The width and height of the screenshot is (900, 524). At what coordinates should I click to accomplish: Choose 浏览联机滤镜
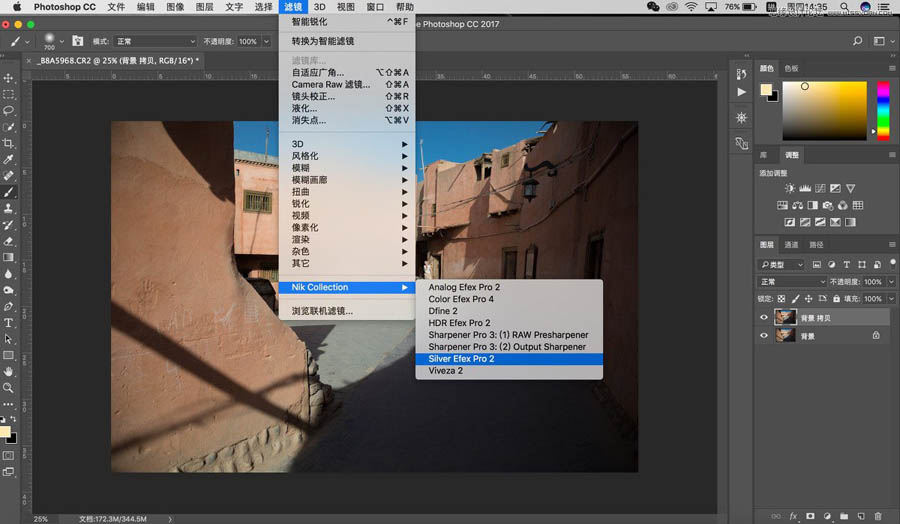[x=346, y=311]
